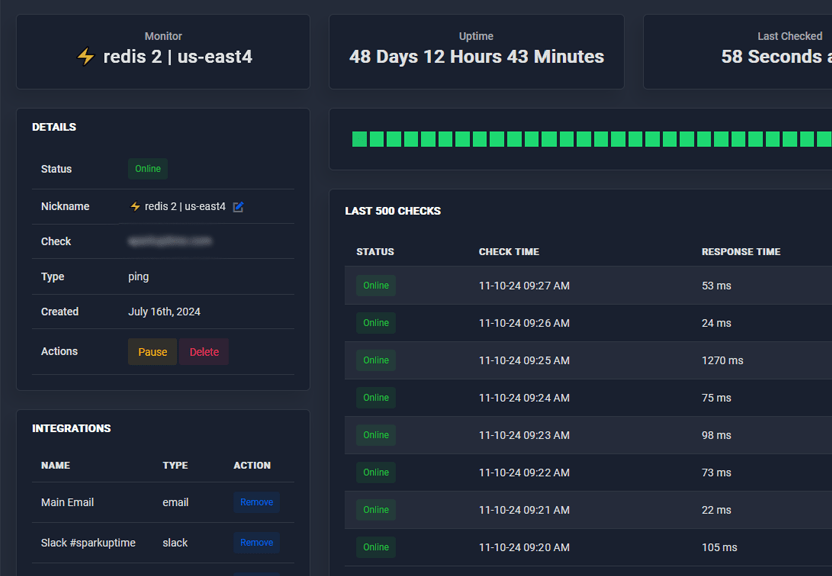Remove the Main Email integration
This screenshot has height=576, width=832.
[x=256, y=502]
